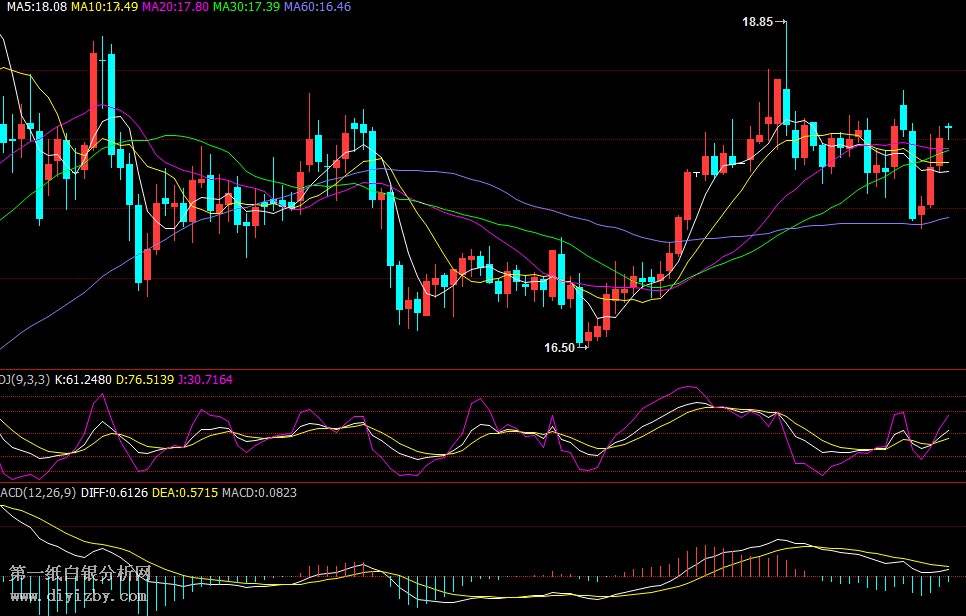
Task: Click the 16.50 low price annotation
Action: click(x=559, y=348)
